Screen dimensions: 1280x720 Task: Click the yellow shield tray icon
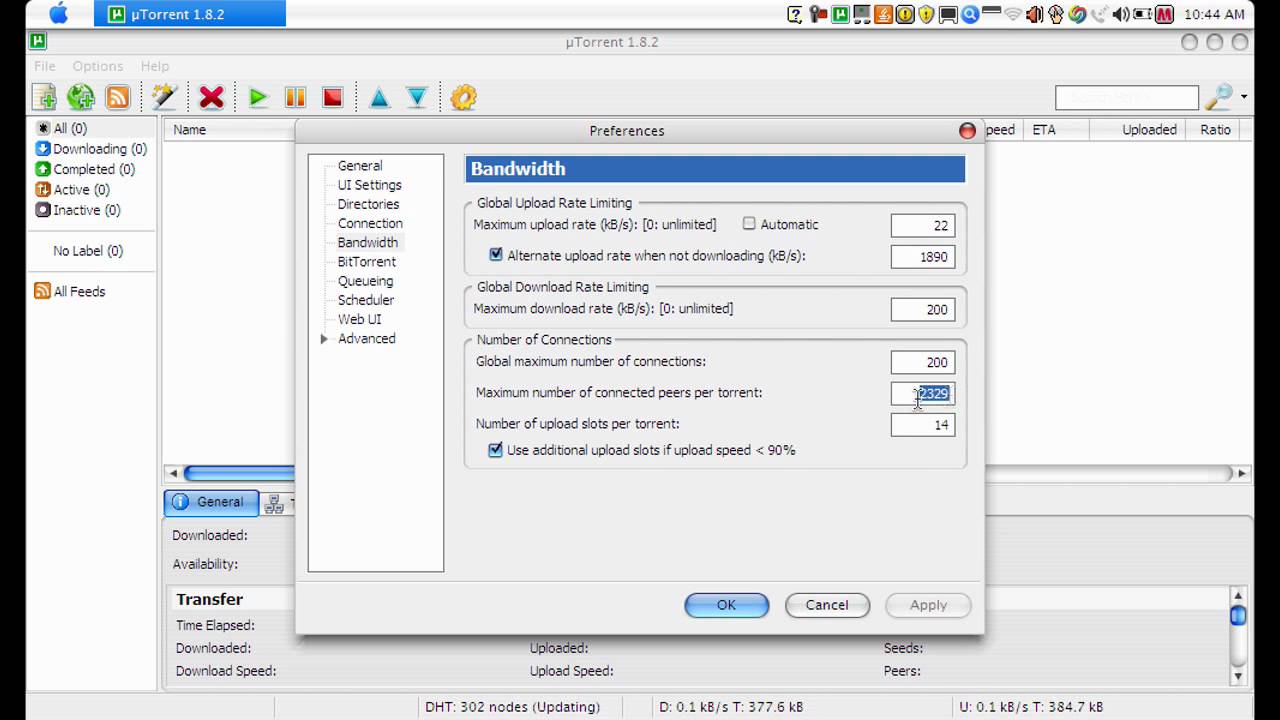pyautogui.click(x=926, y=14)
